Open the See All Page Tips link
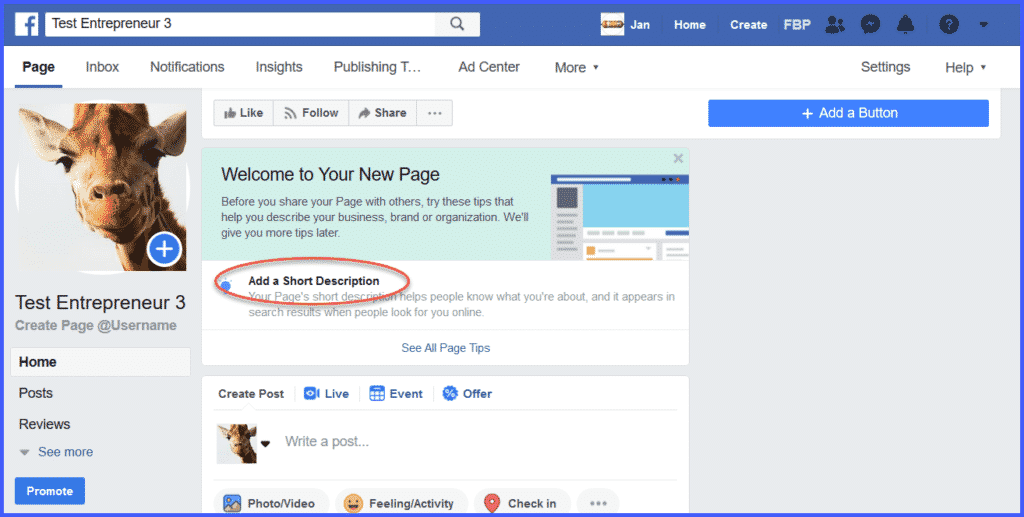This screenshot has height=517, width=1024. pyautogui.click(x=445, y=348)
